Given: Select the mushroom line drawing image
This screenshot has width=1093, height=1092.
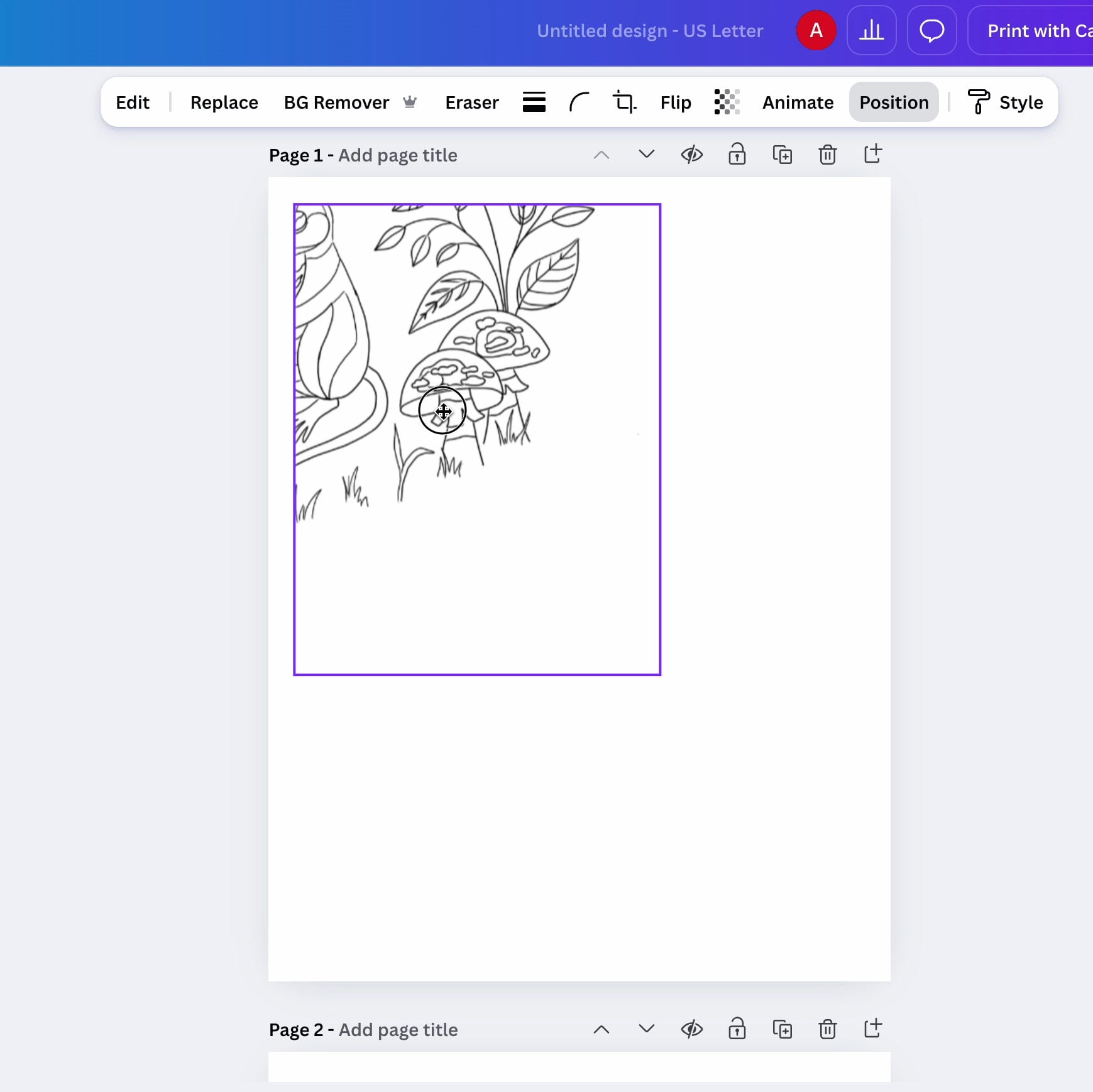Looking at the screenshot, I should [x=477, y=439].
